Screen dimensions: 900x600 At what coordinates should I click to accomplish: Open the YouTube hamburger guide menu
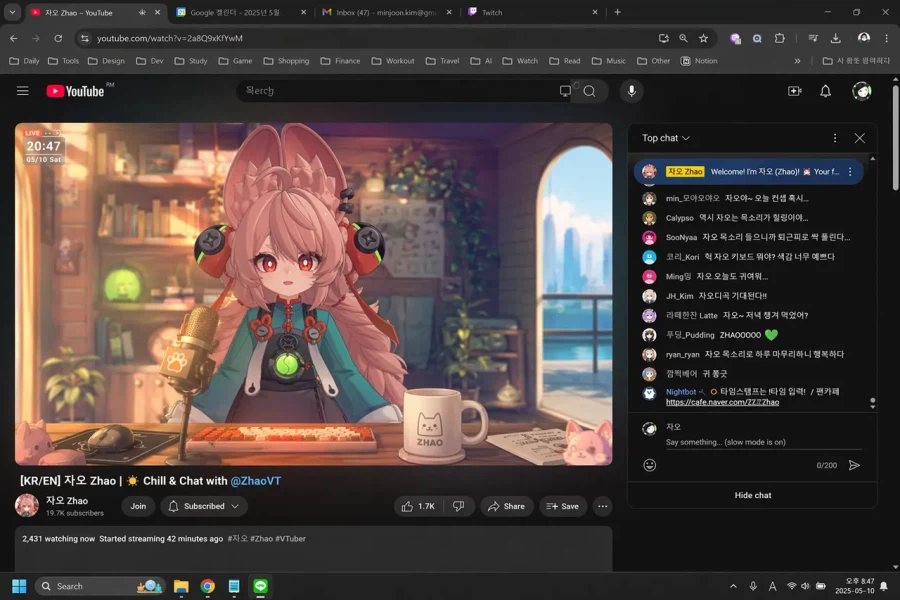pyautogui.click(x=22, y=91)
